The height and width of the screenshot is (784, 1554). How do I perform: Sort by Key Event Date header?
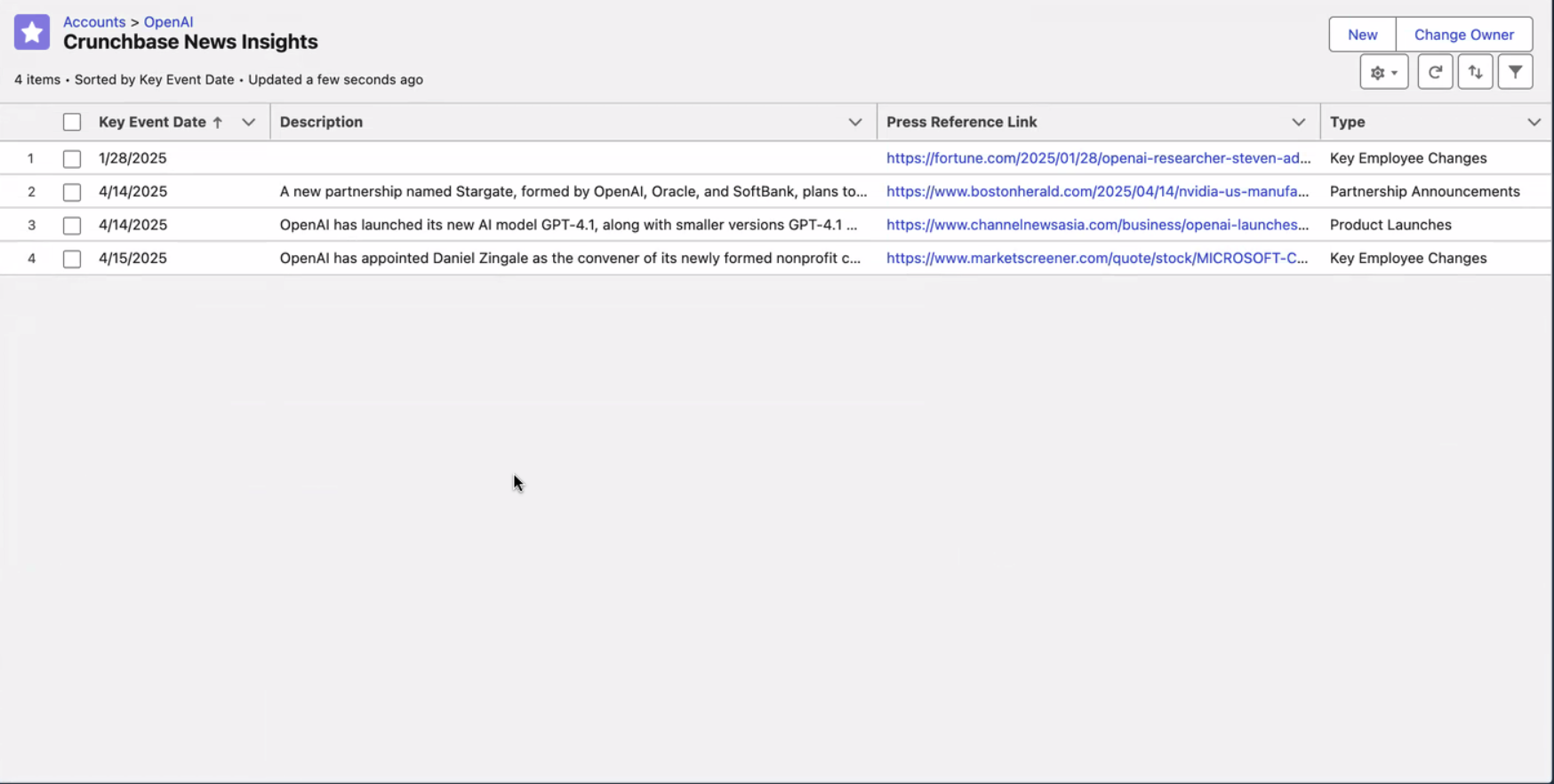pyautogui.click(x=152, y=122)
